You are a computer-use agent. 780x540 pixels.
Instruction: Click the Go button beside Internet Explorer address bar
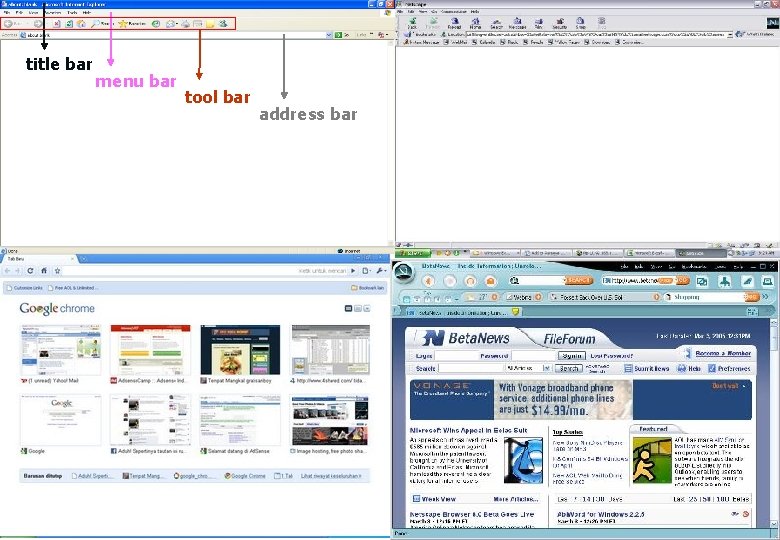[x=341, y=35]
